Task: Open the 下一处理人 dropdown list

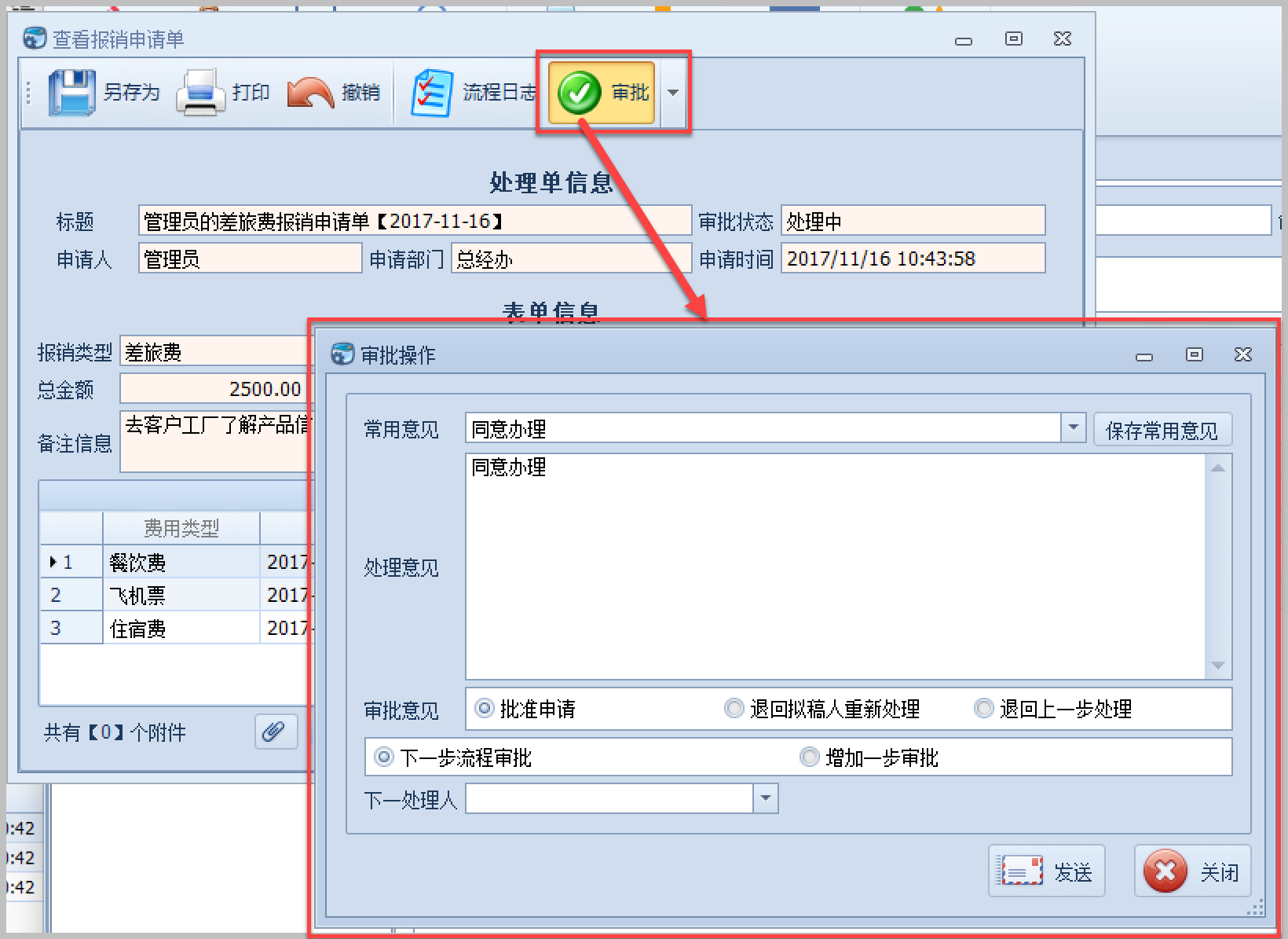Action: coord(766,799)
